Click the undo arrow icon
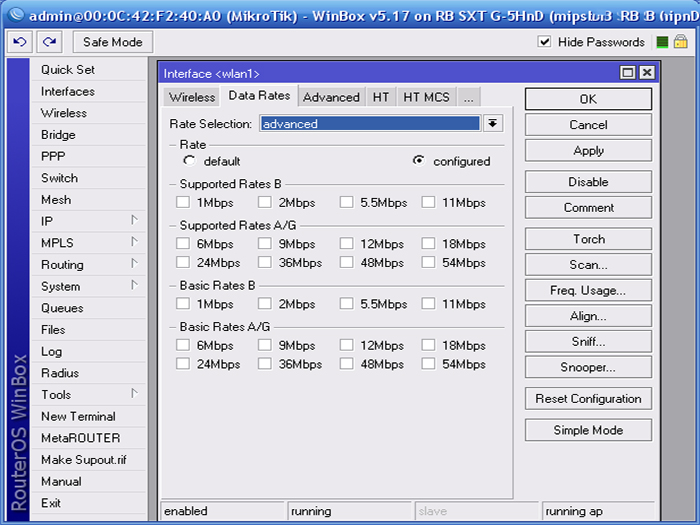 [x=20, y=42]
